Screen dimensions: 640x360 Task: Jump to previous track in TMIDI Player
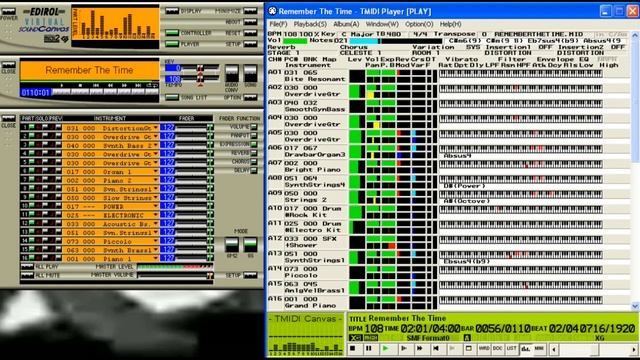(x=436, y=349)
